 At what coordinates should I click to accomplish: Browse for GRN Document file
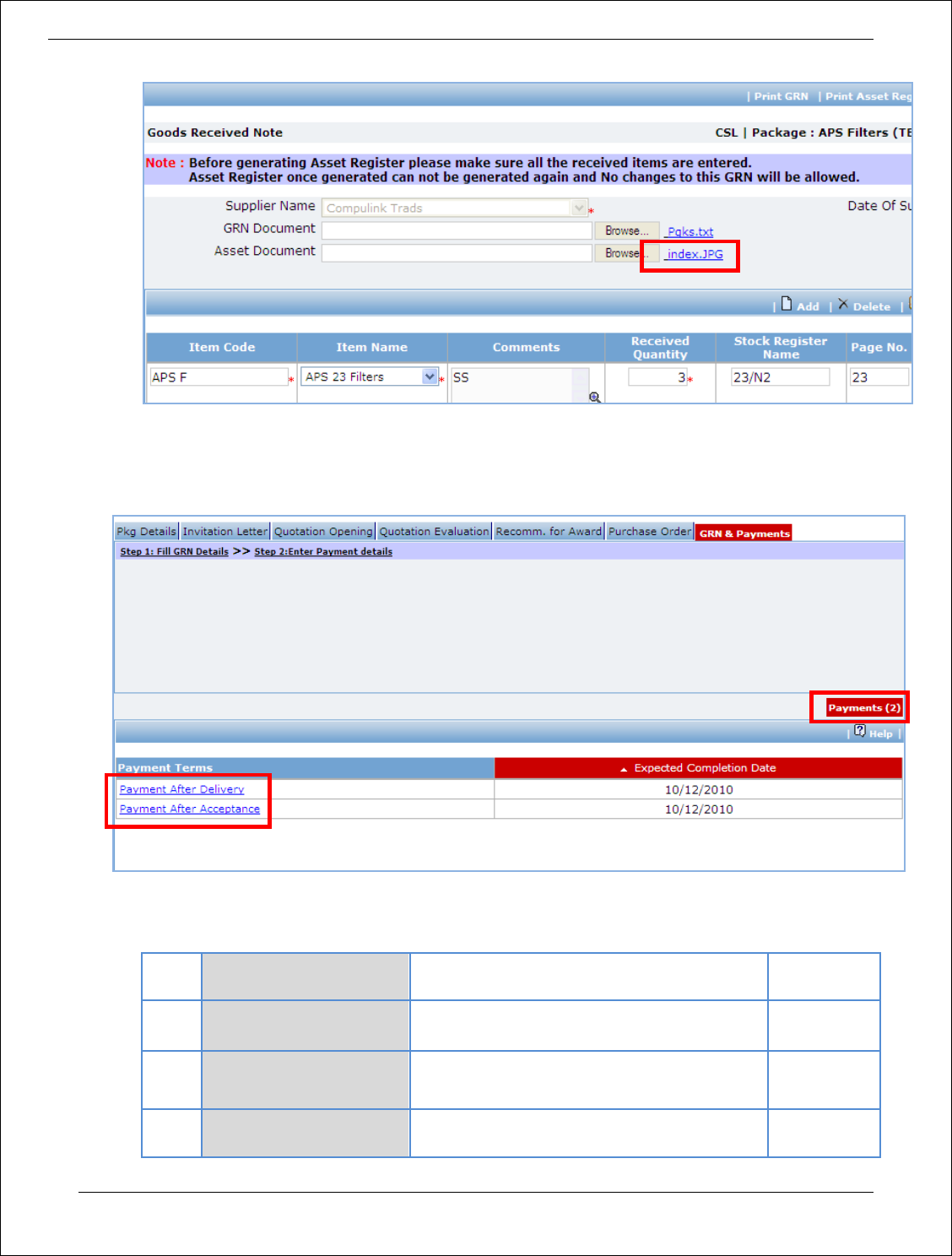click(627, 230)
